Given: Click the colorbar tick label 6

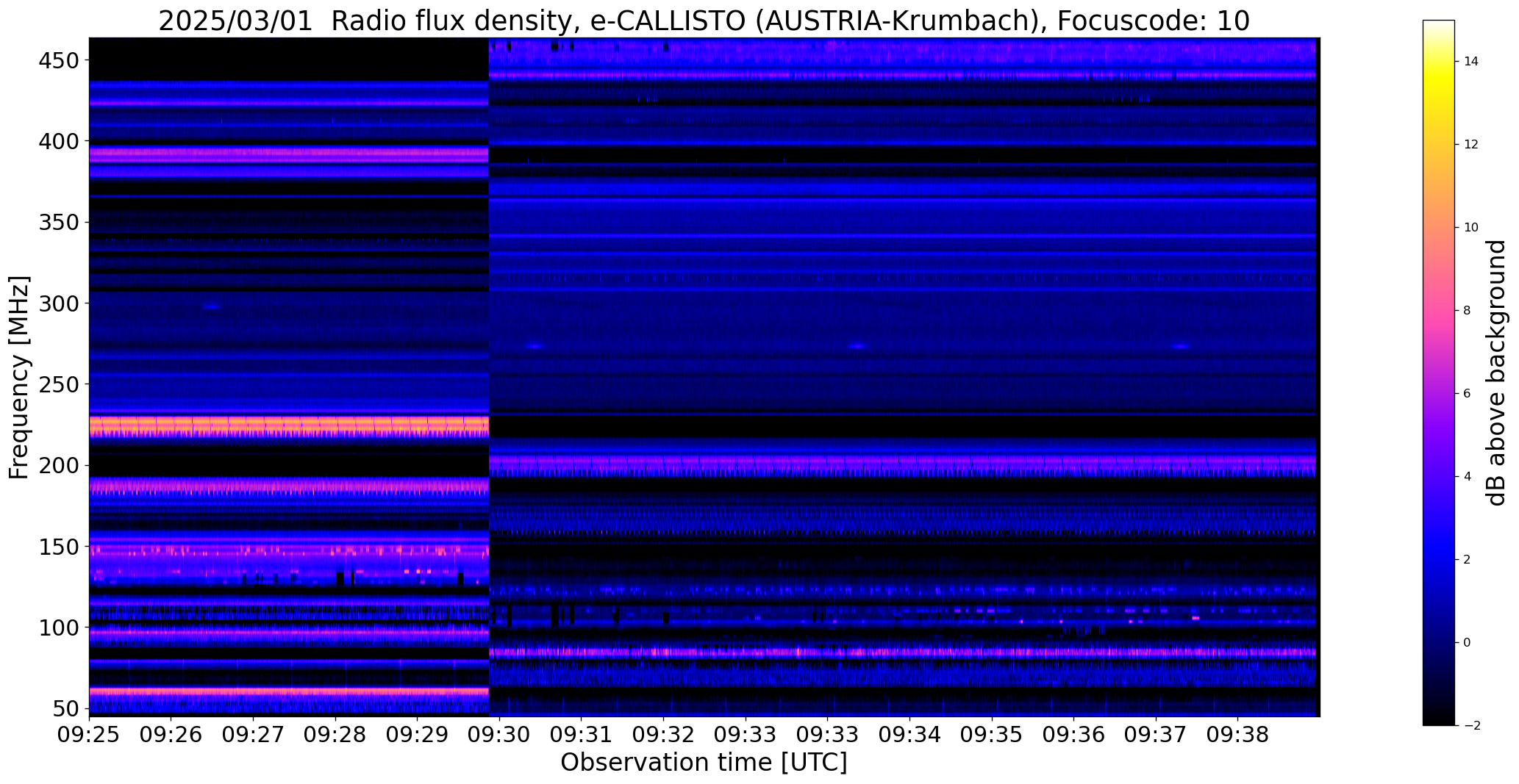Looking at the screenshot, I should [x=1468, y=394].
